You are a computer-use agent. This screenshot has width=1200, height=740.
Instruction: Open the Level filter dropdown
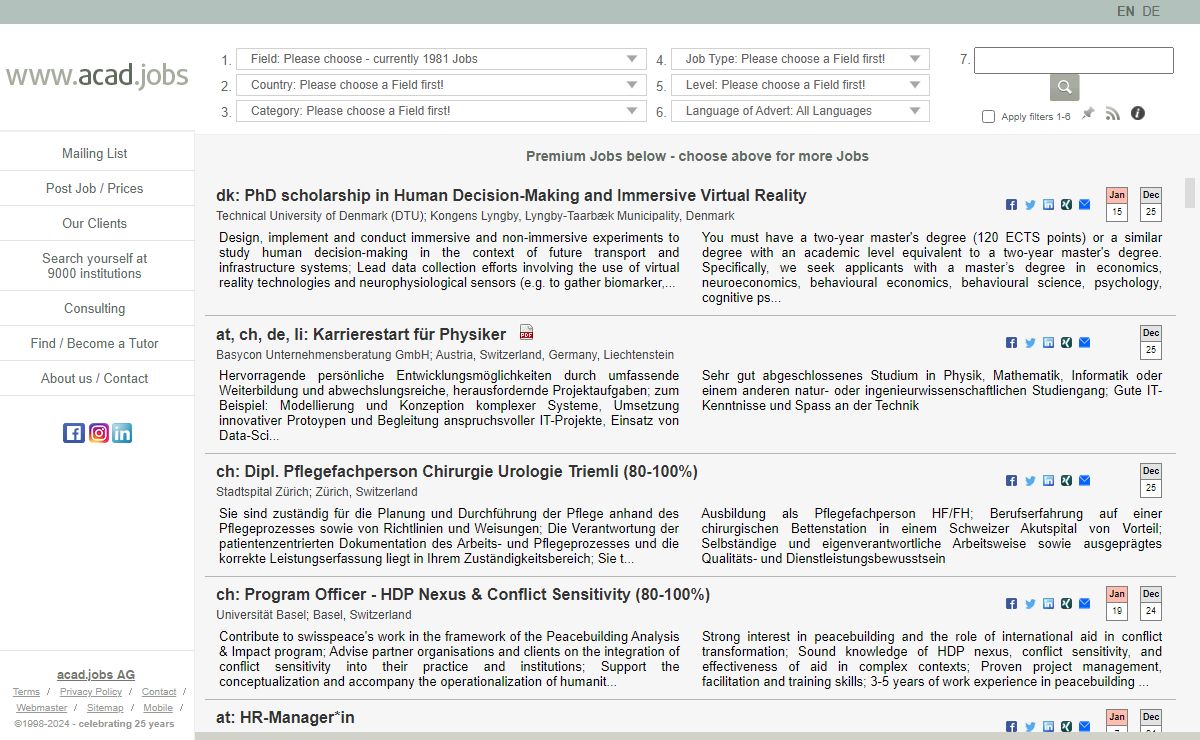(x=800, y=85)
